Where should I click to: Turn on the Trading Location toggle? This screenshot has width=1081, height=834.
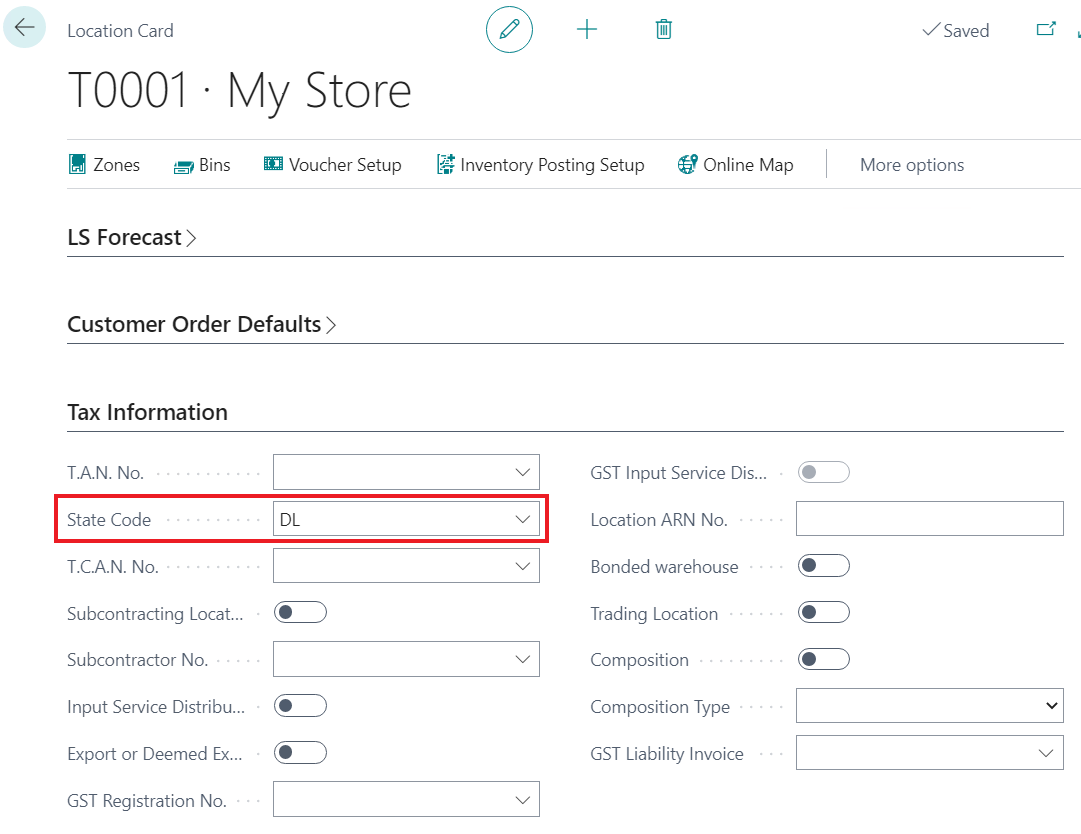coord(824,613)
